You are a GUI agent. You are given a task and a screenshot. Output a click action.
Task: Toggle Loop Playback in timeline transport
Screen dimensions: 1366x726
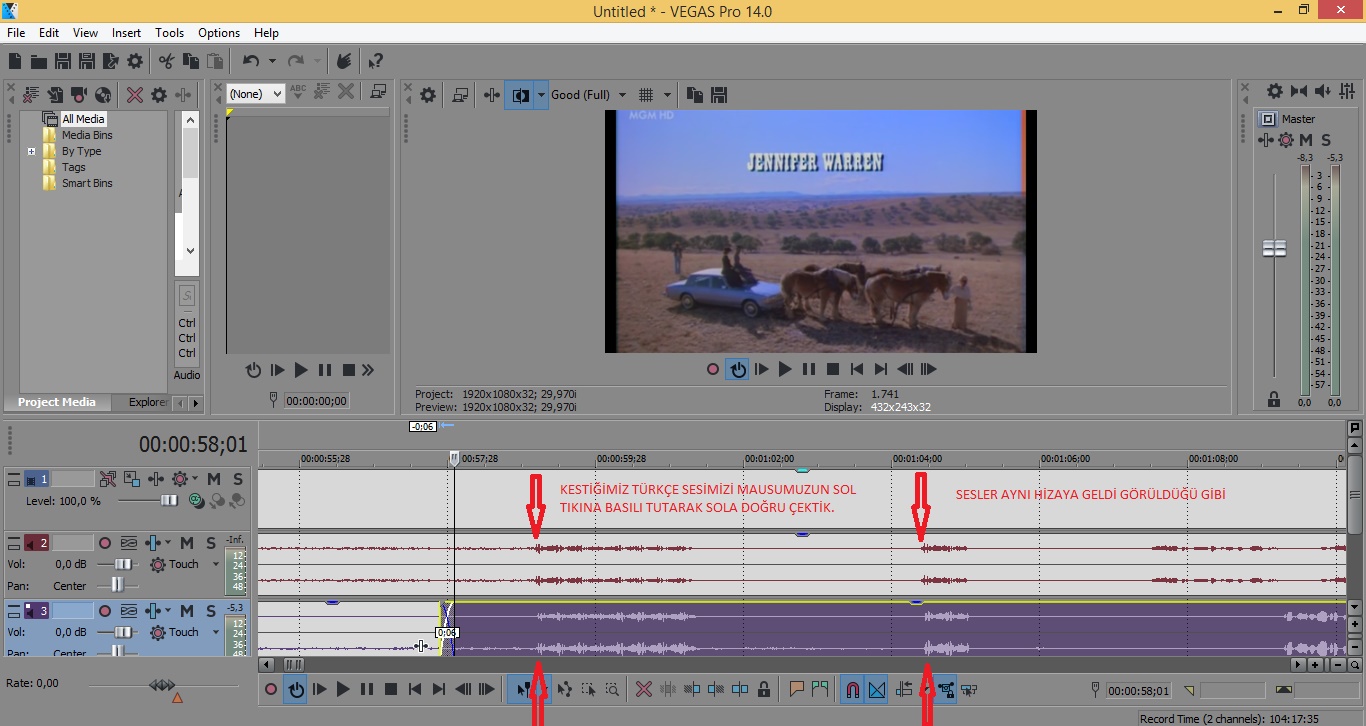click(x=295, y=689)
